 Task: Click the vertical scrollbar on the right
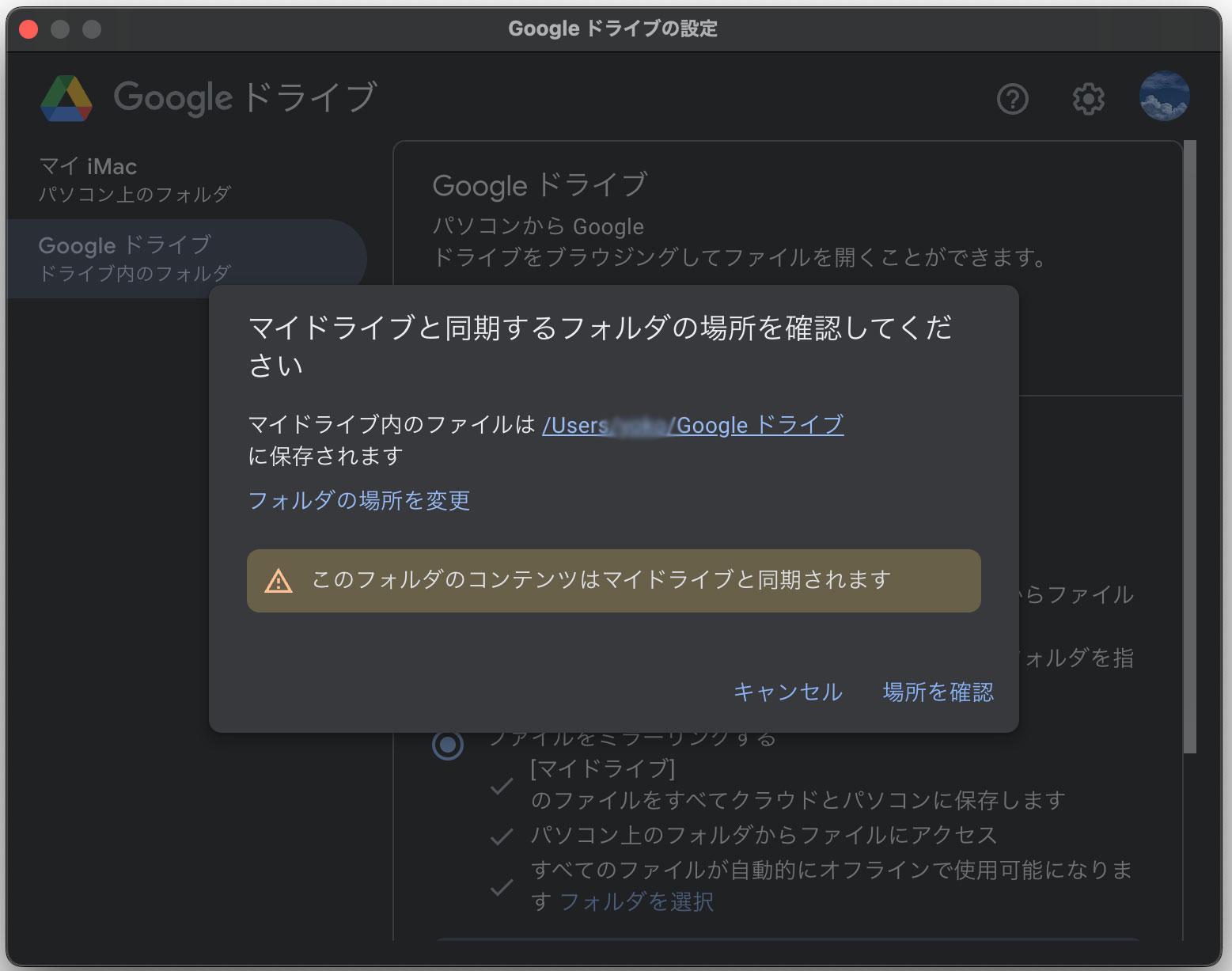tap(1189, 447)
